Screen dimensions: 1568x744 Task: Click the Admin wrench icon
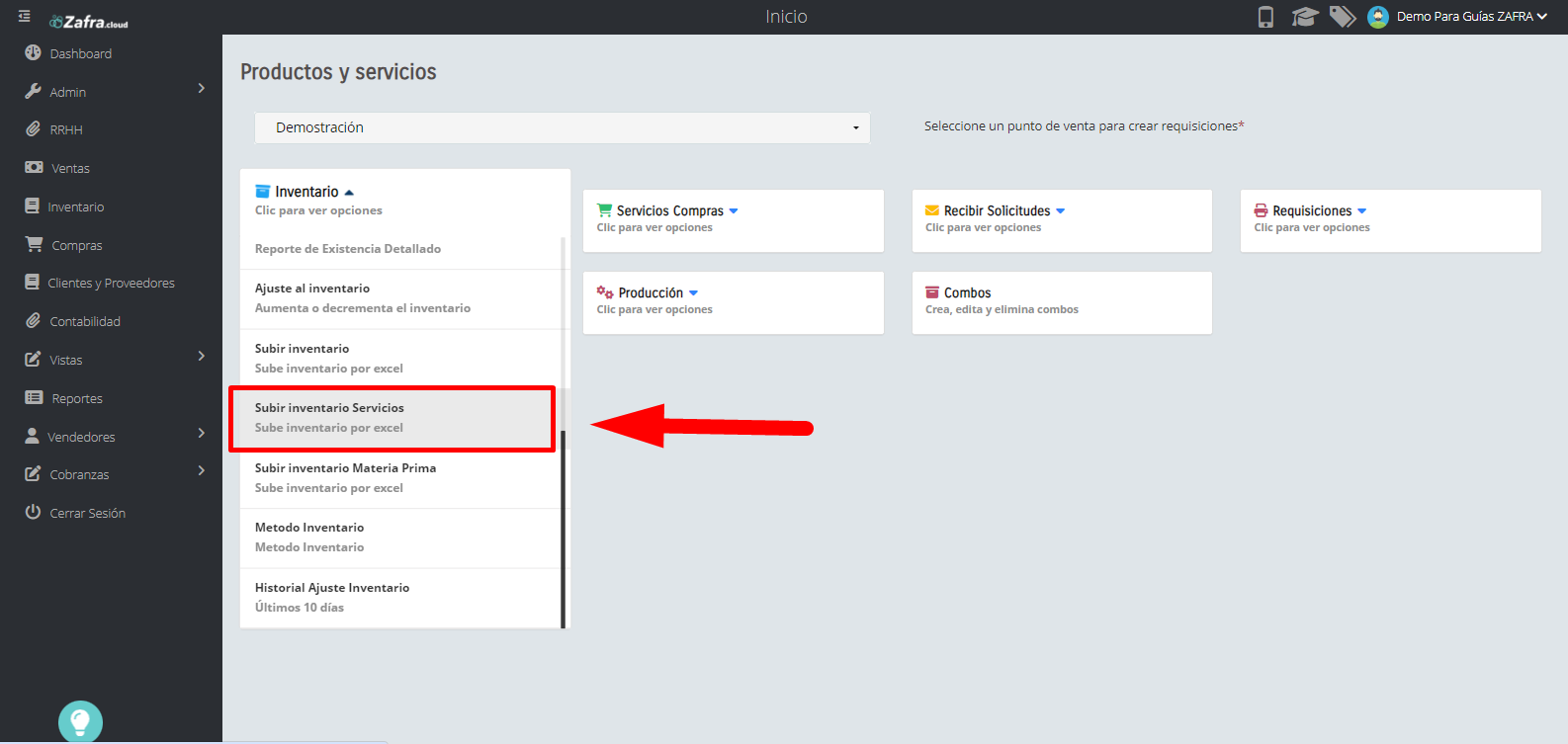tap(33, 91)
